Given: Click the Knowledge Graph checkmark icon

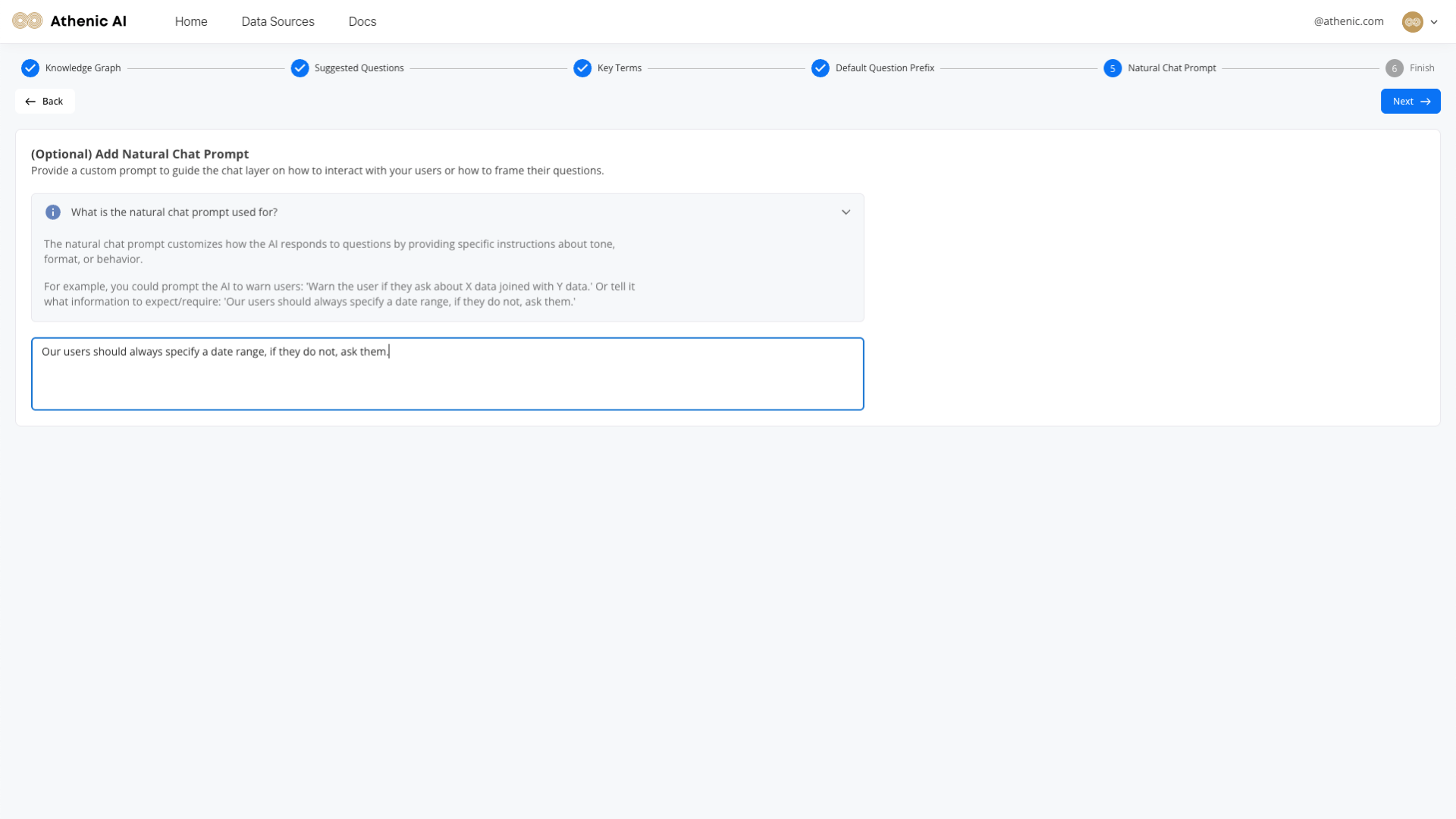Looking at the screenshot, I should 30,68.
